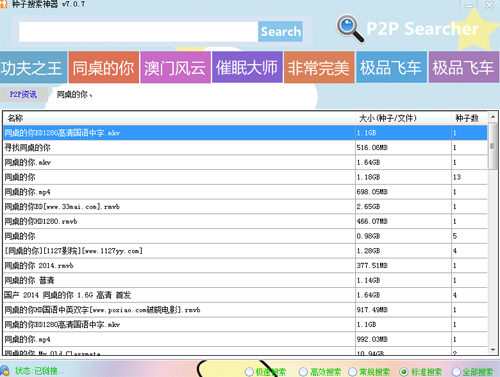Select the row with www.poxiao.com破晓电影 rmvb
The image size is (500, 377).
click(245, 310)
